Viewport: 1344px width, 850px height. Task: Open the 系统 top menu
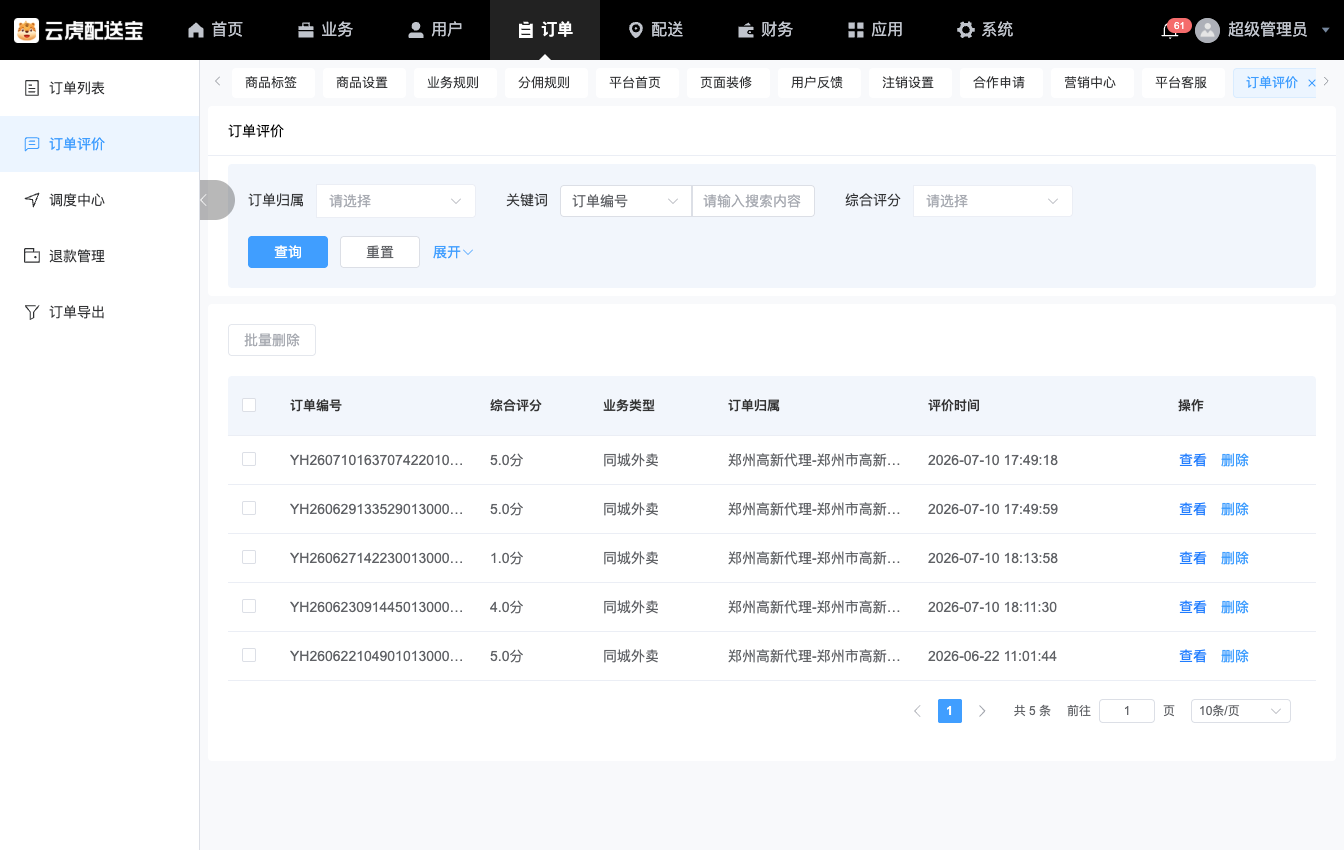(x=985, y=30)
